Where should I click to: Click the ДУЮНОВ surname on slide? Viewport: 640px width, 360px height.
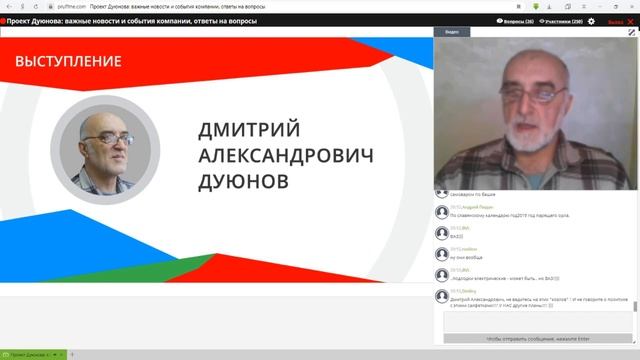(244, 181)
